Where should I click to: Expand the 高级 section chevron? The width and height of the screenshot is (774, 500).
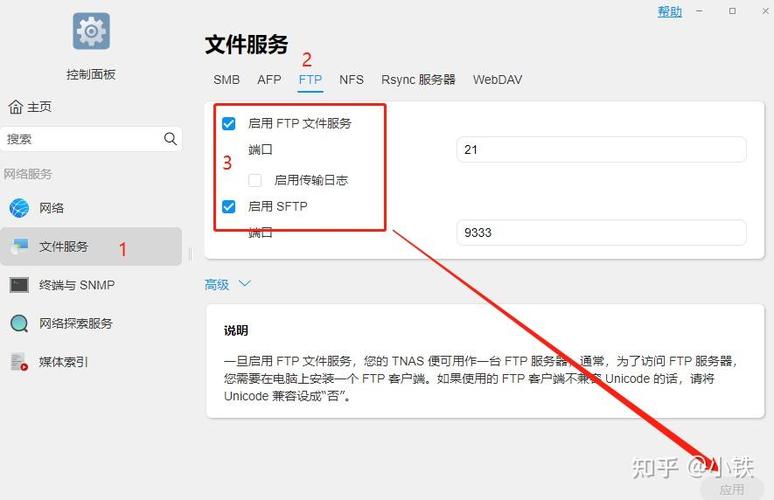click(x=245, y=283)
